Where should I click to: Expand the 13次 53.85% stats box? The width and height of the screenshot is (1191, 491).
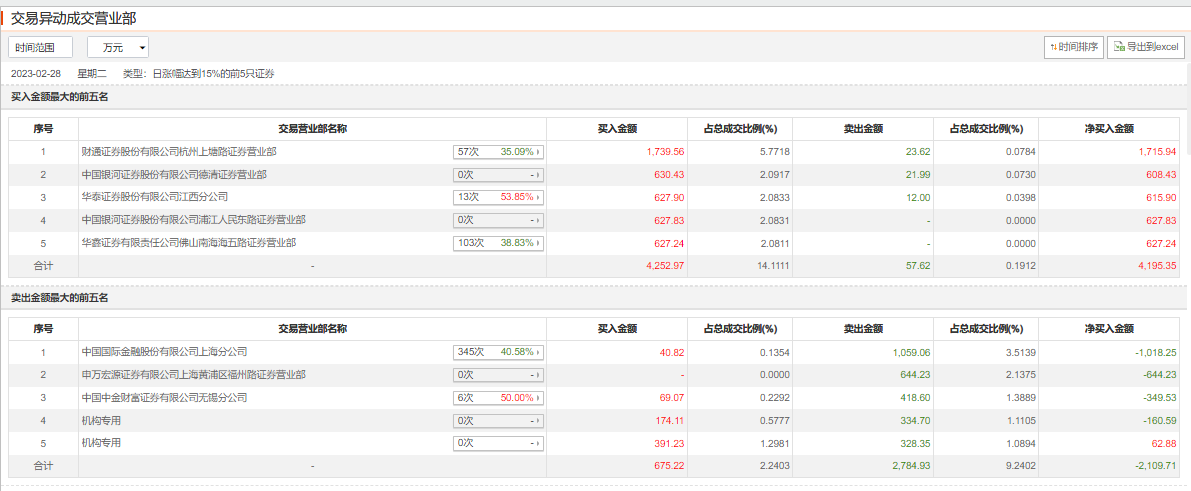(x=498, y=198)
